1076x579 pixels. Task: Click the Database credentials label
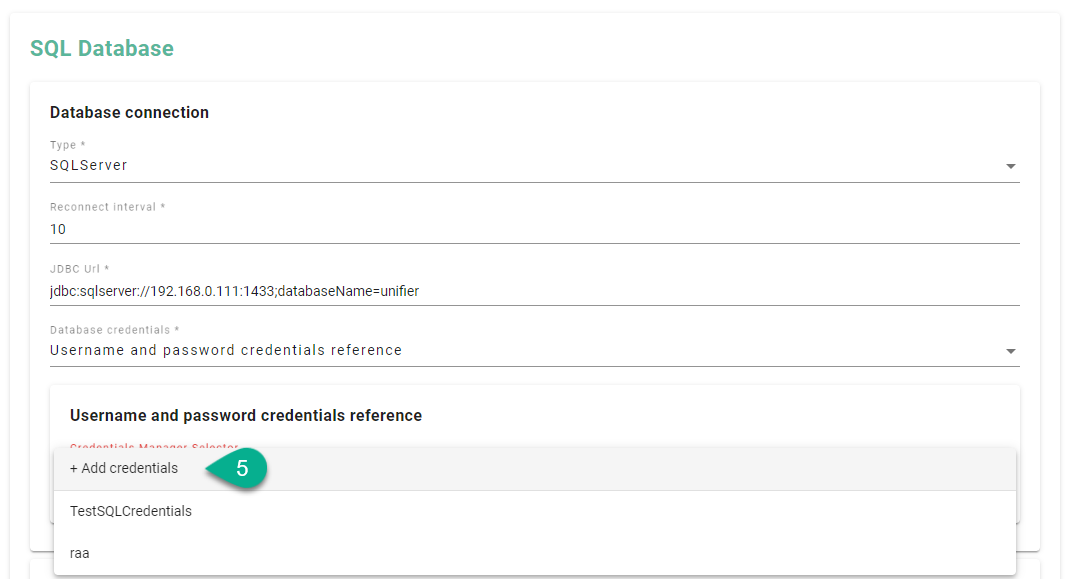tap(114, 330)
